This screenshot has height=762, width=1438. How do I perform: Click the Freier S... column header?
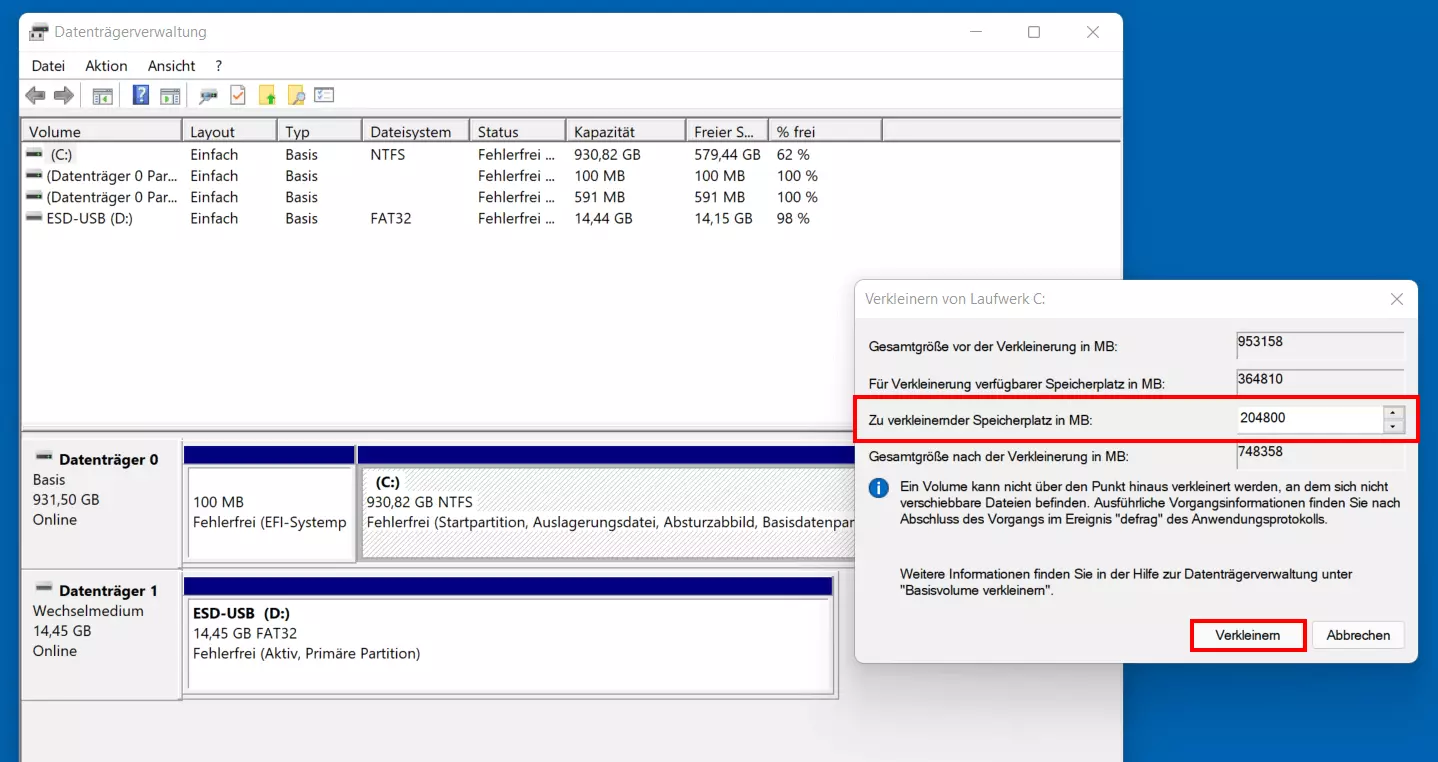(726, 131)
